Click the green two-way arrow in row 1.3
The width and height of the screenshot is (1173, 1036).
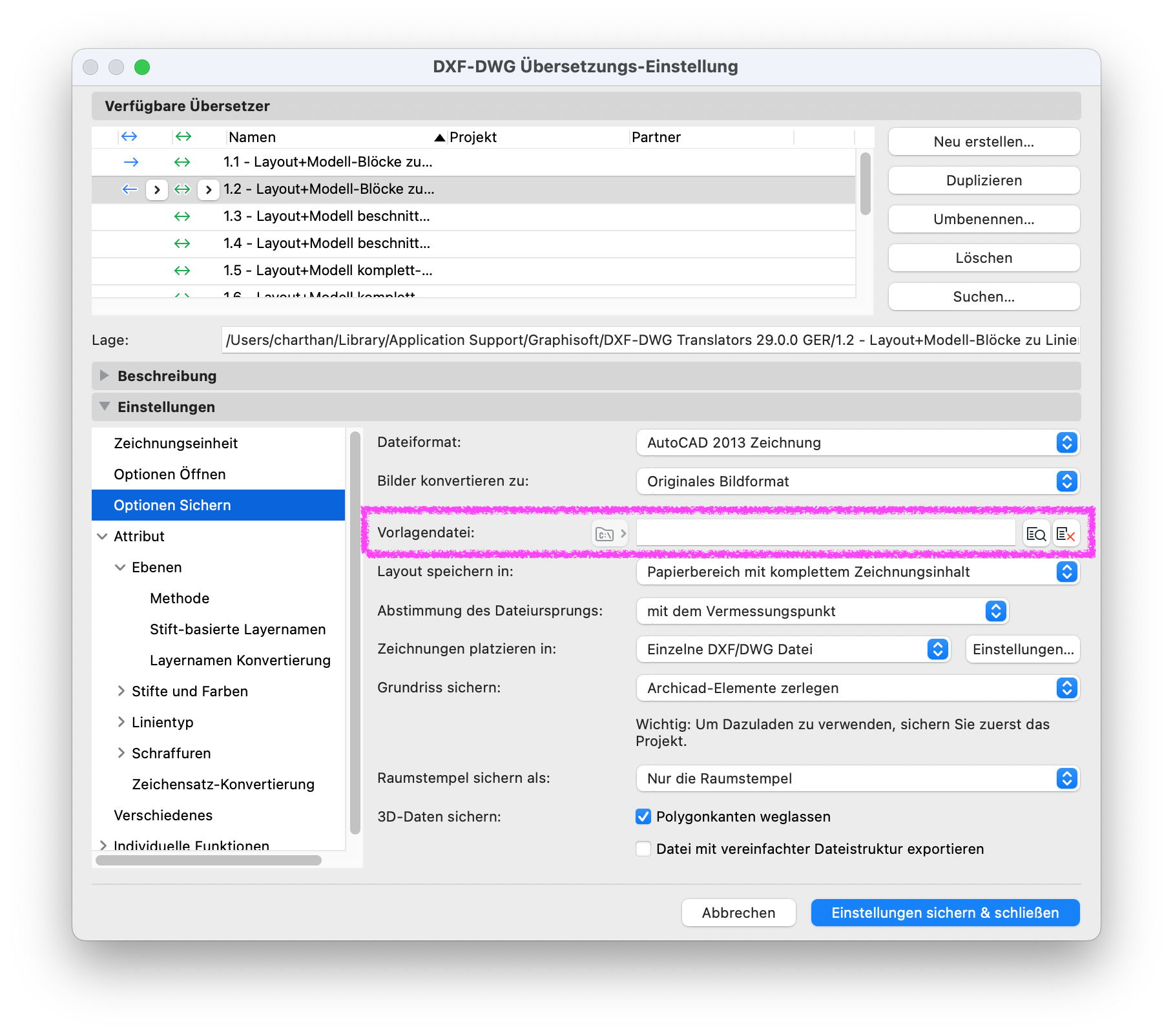click(183, 216)
